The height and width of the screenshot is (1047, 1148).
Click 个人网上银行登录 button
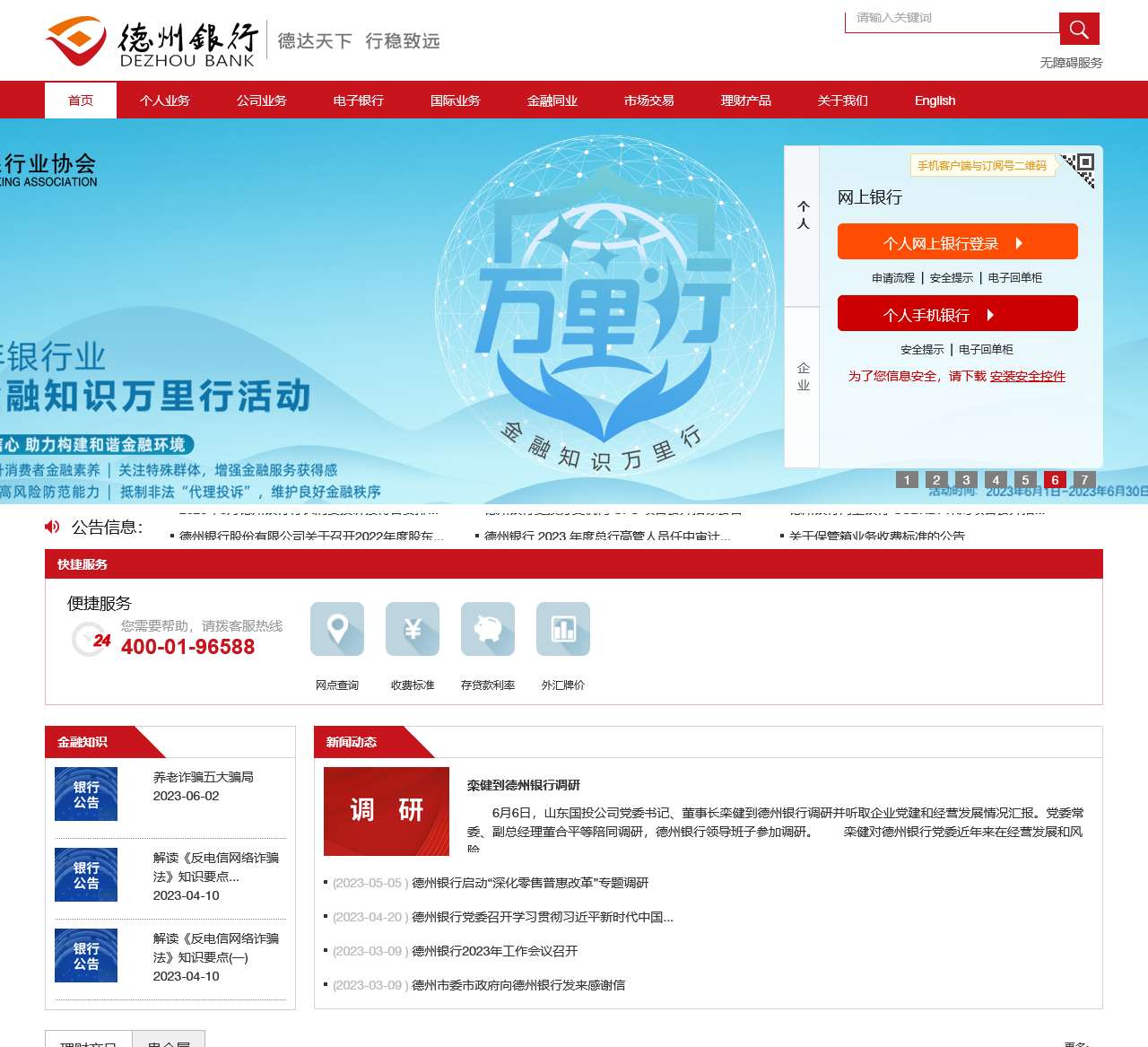(x=958, y=242)
